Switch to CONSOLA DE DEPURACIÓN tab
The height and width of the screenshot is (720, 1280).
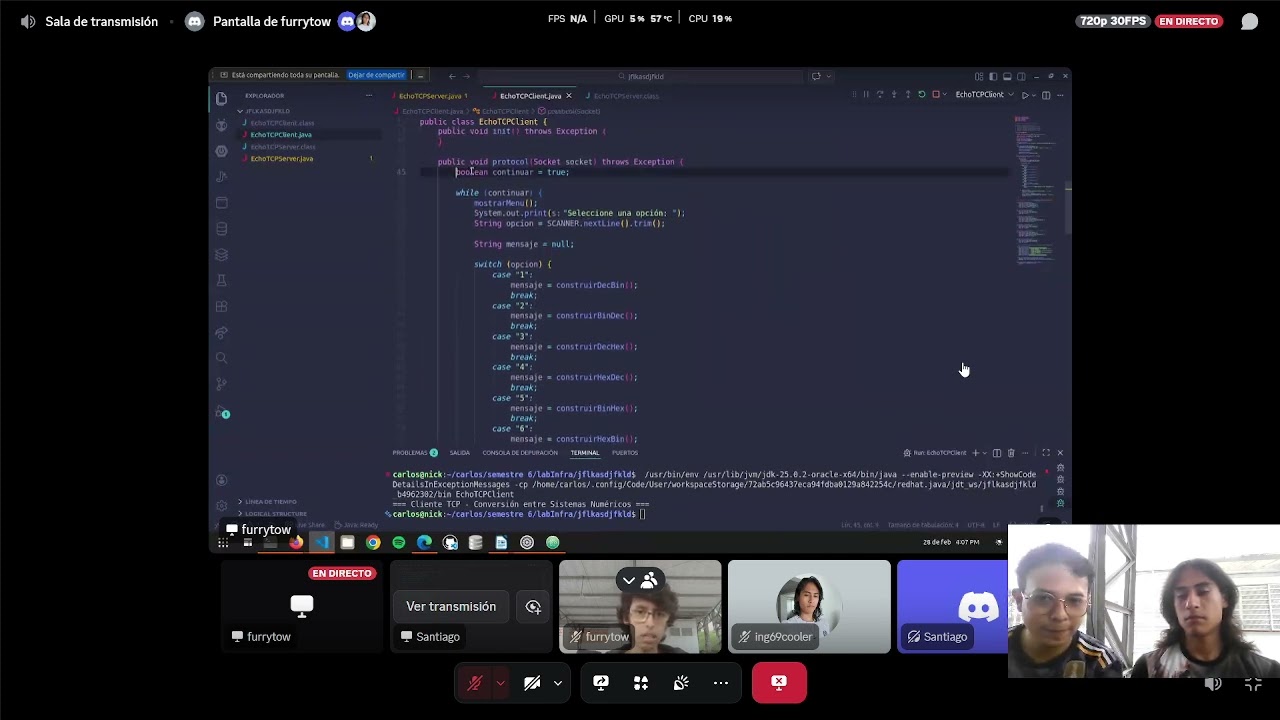pos(520,453)
